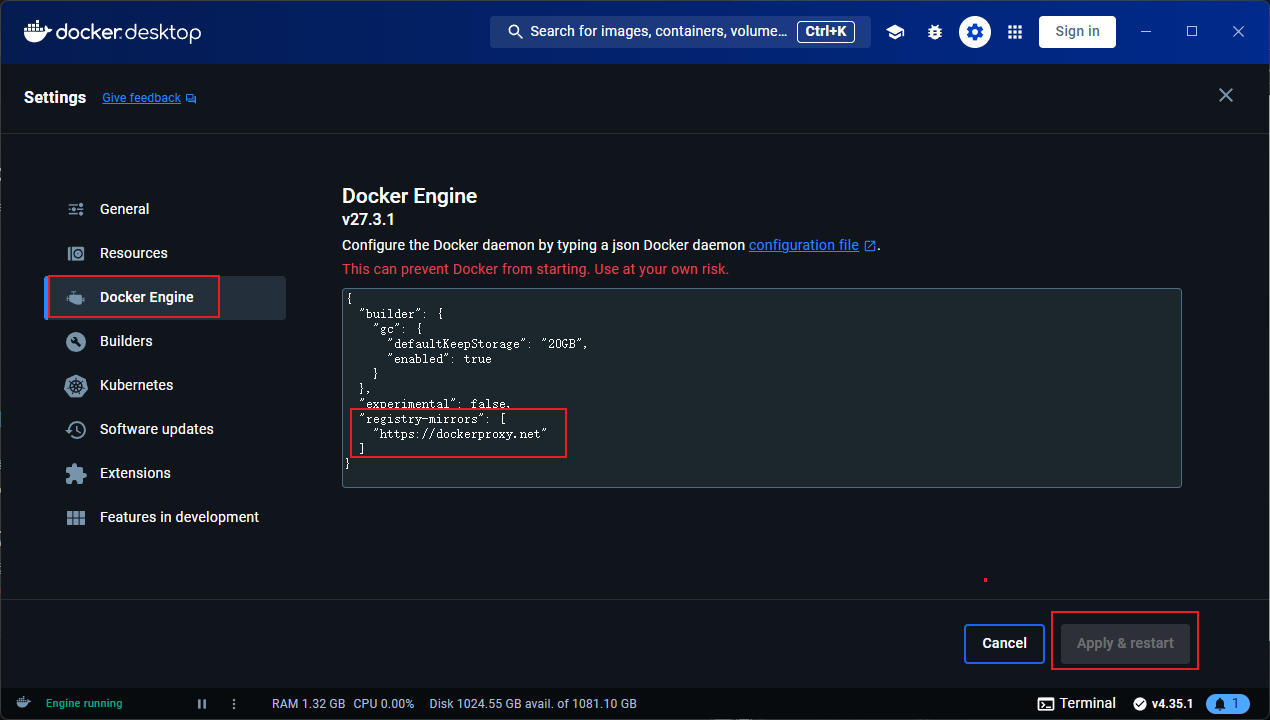Open the Terminal panel

point(1077,703)
